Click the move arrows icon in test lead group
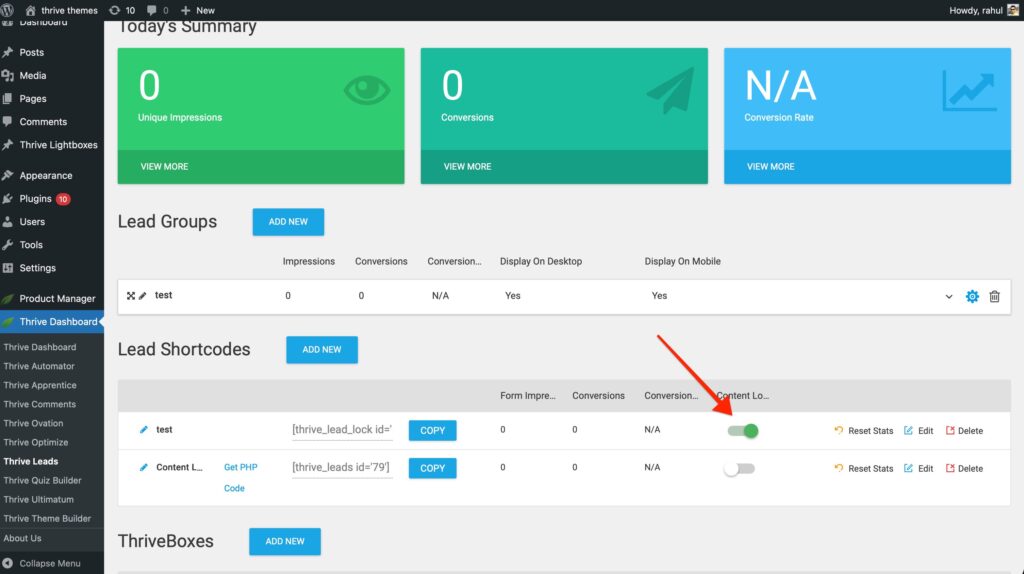This screenshot has height=574, width=1024. coord(130,296)
